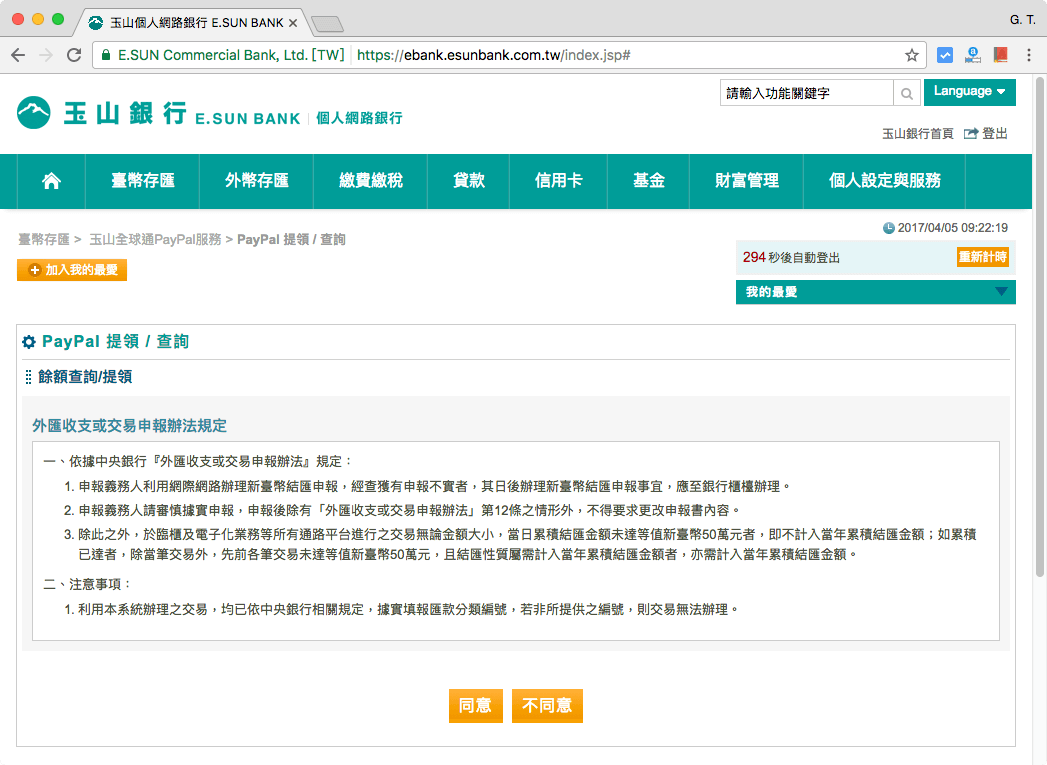The height and width of the screenshot is (765, 1047).
Task: Open the Language dropdown
Action: [x=969, y=91]
